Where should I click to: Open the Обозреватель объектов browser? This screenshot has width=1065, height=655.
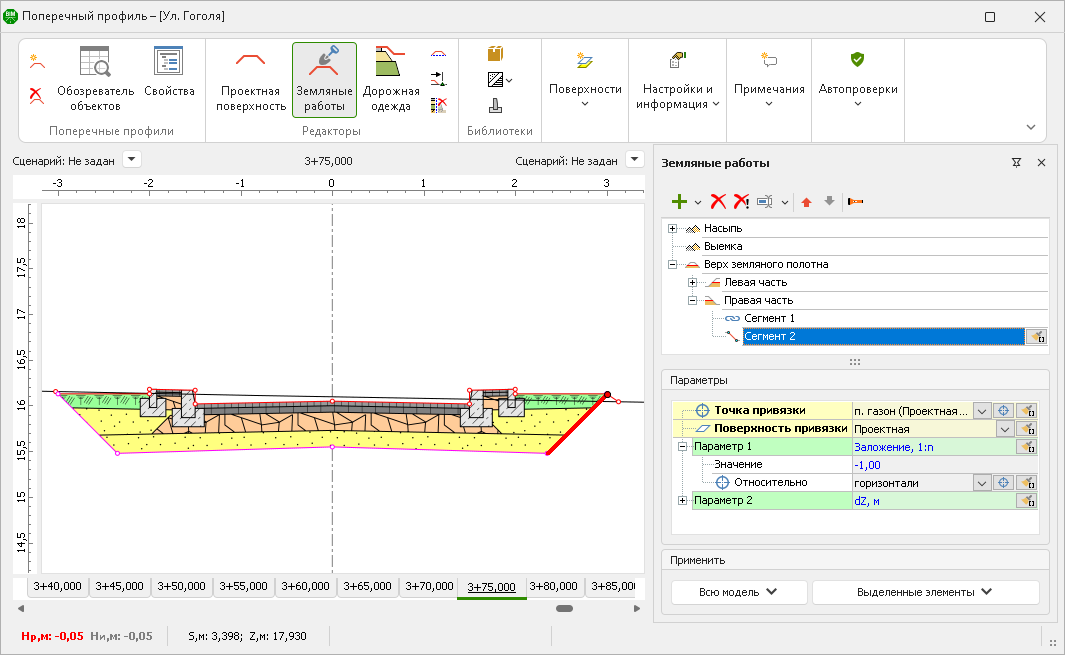[x=95, y=79]
